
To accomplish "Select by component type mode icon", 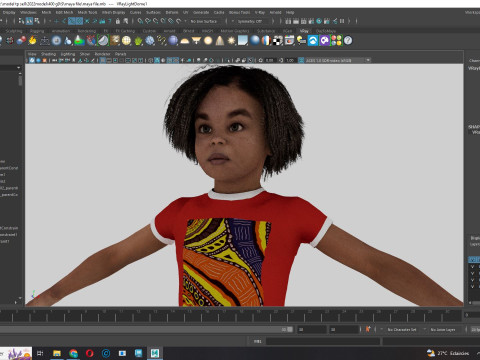I will [37, 21].
